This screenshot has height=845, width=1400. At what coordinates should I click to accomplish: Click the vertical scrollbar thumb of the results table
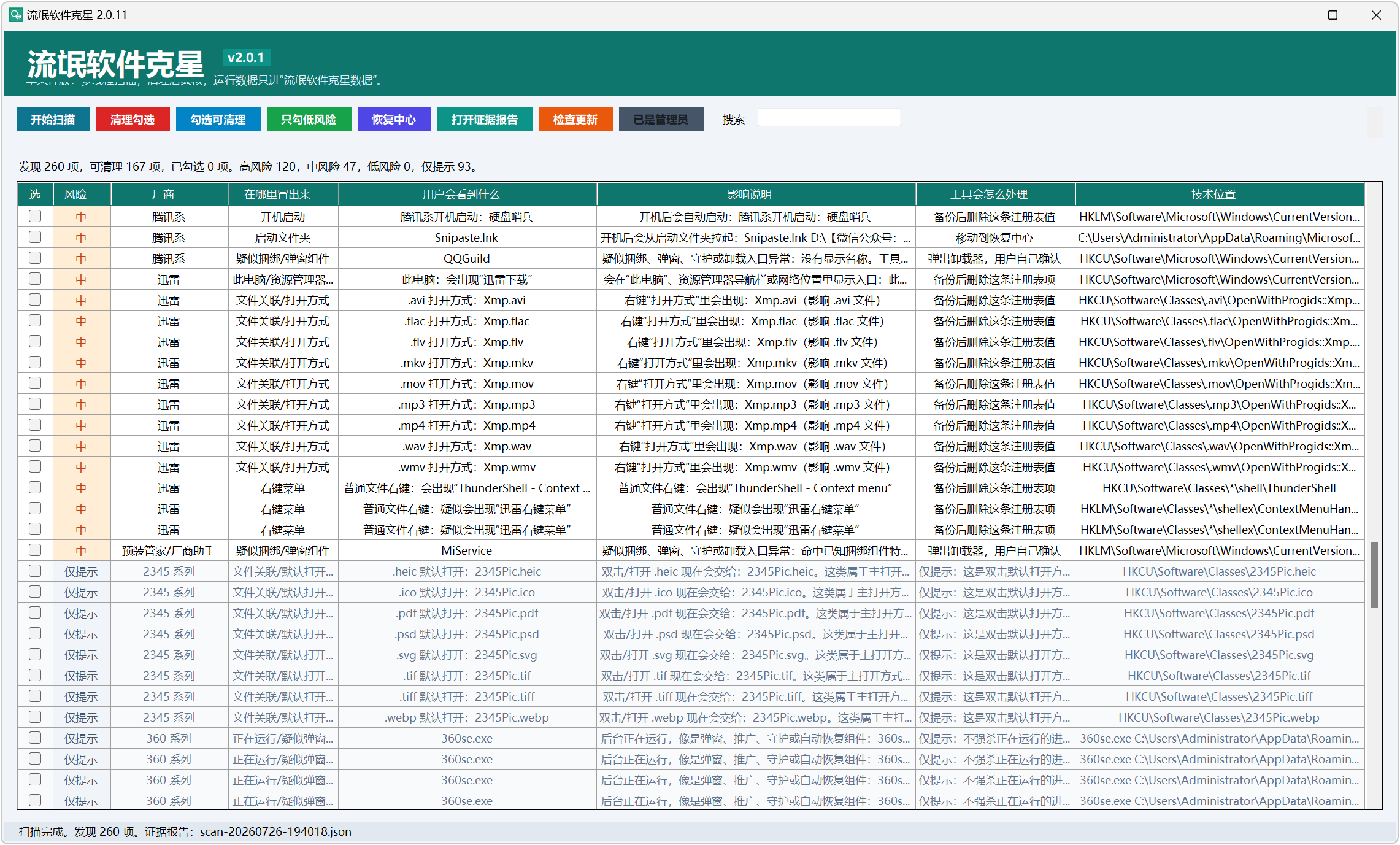(1374, 575)
